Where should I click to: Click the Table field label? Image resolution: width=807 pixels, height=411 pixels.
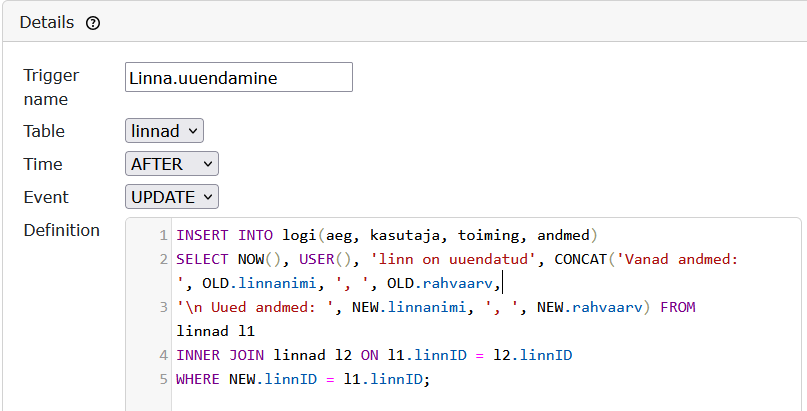click(x=44, y=131)
